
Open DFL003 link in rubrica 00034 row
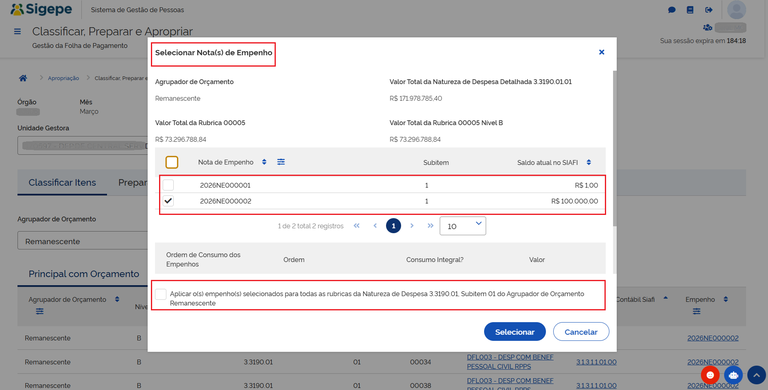(510, 362)
